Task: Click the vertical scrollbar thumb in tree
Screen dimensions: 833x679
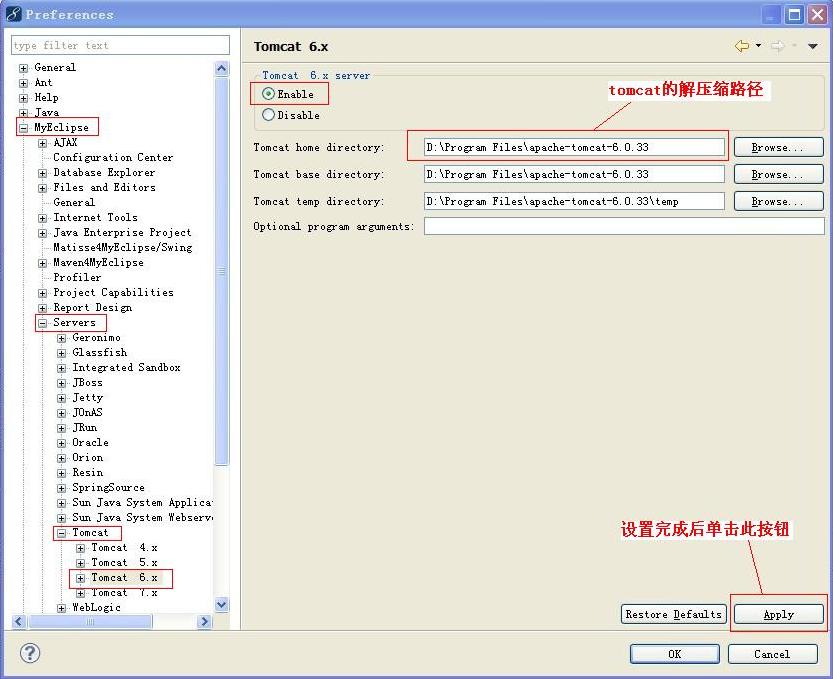Action: pyautogui.click(x=222, y=271)
